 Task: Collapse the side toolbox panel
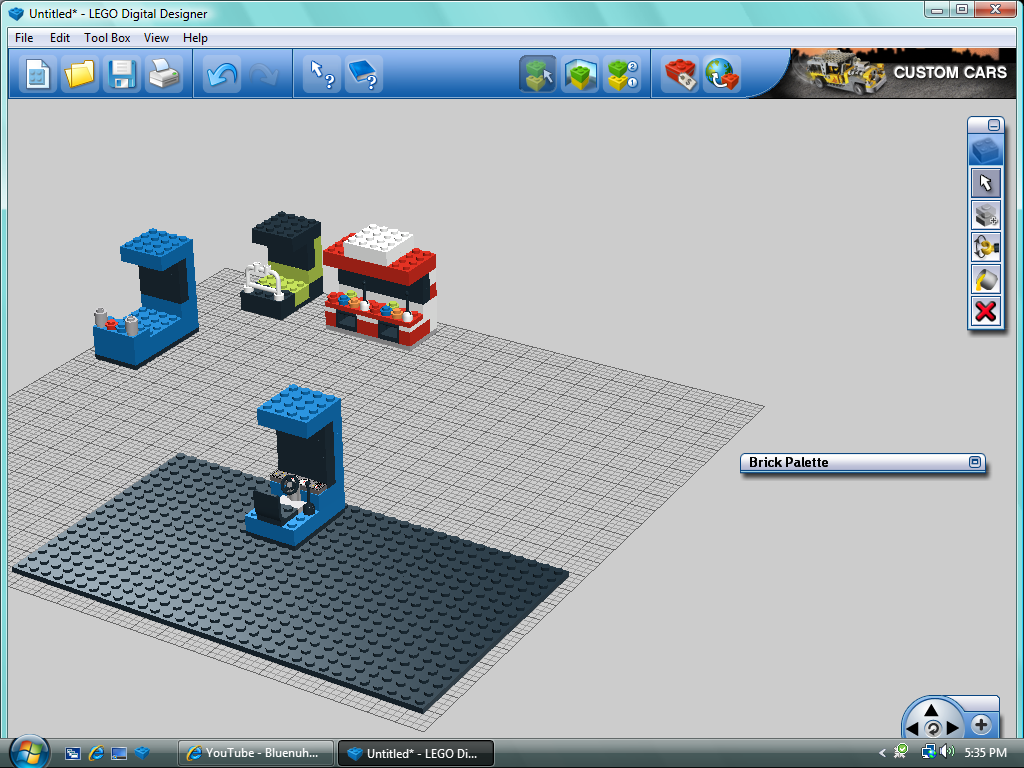pos(993,125)
